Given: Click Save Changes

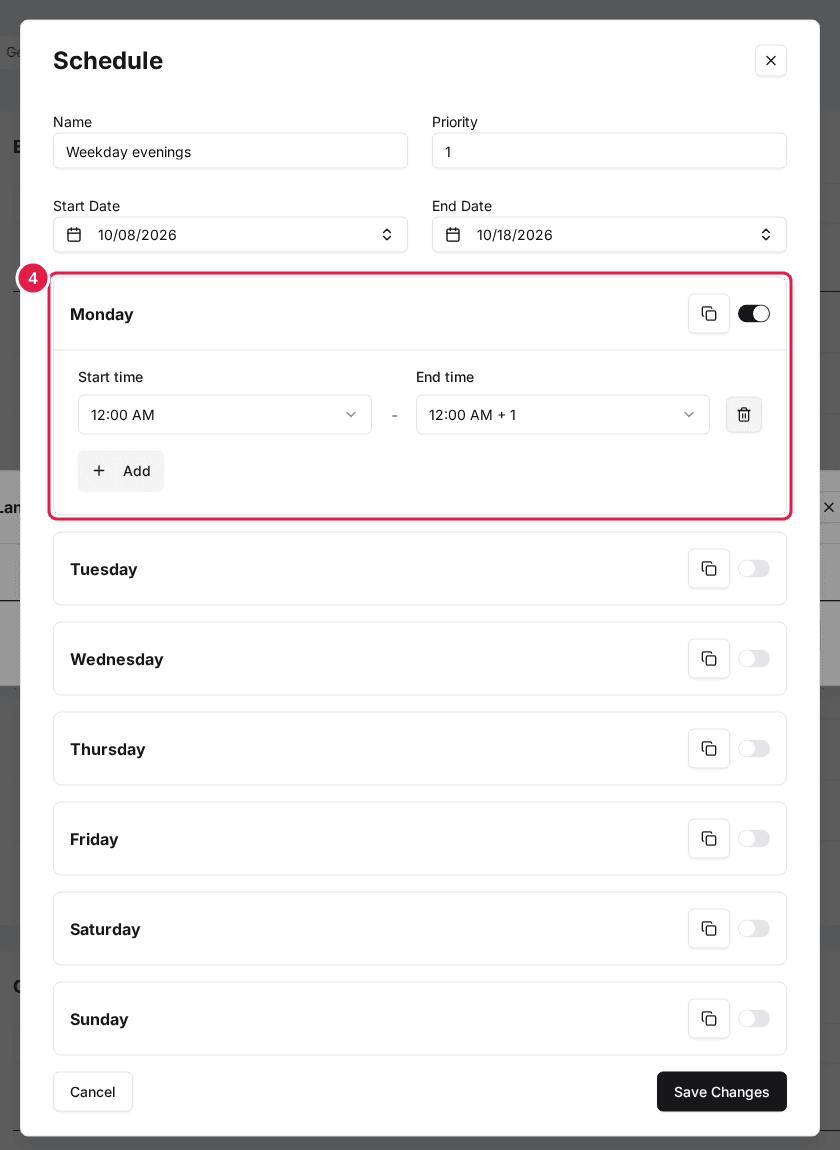Looking at the screenshot, I should click(x=722, y=1092).
